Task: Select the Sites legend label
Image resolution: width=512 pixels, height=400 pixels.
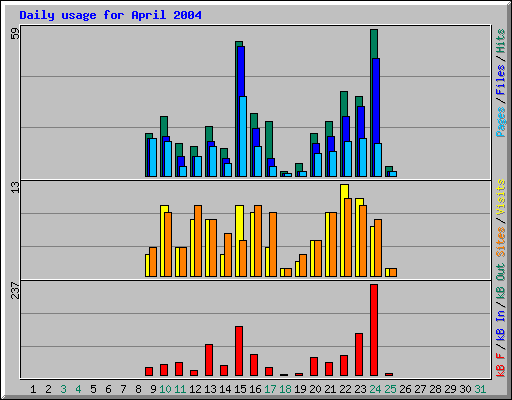Action: coord(500,242)
